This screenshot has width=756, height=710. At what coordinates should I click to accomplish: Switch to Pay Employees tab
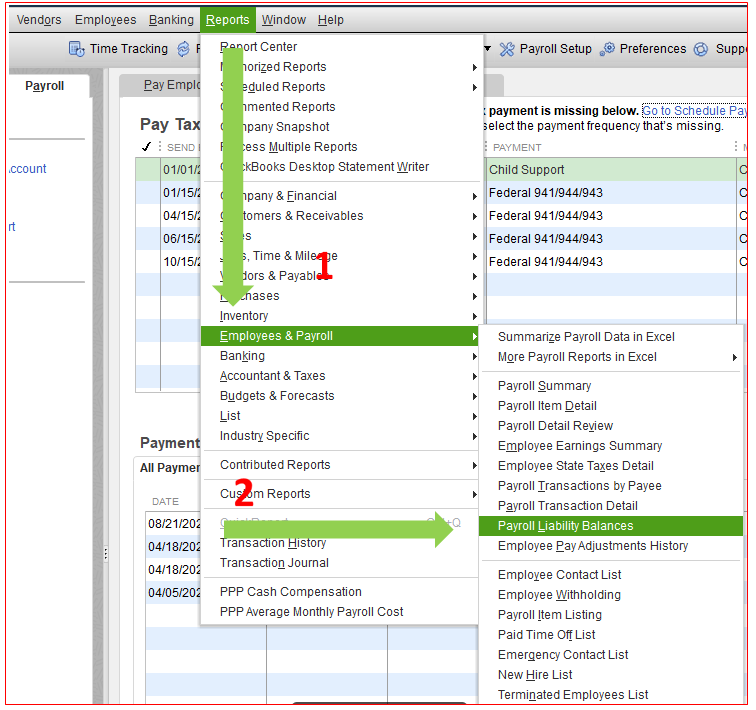pos(172,85)
